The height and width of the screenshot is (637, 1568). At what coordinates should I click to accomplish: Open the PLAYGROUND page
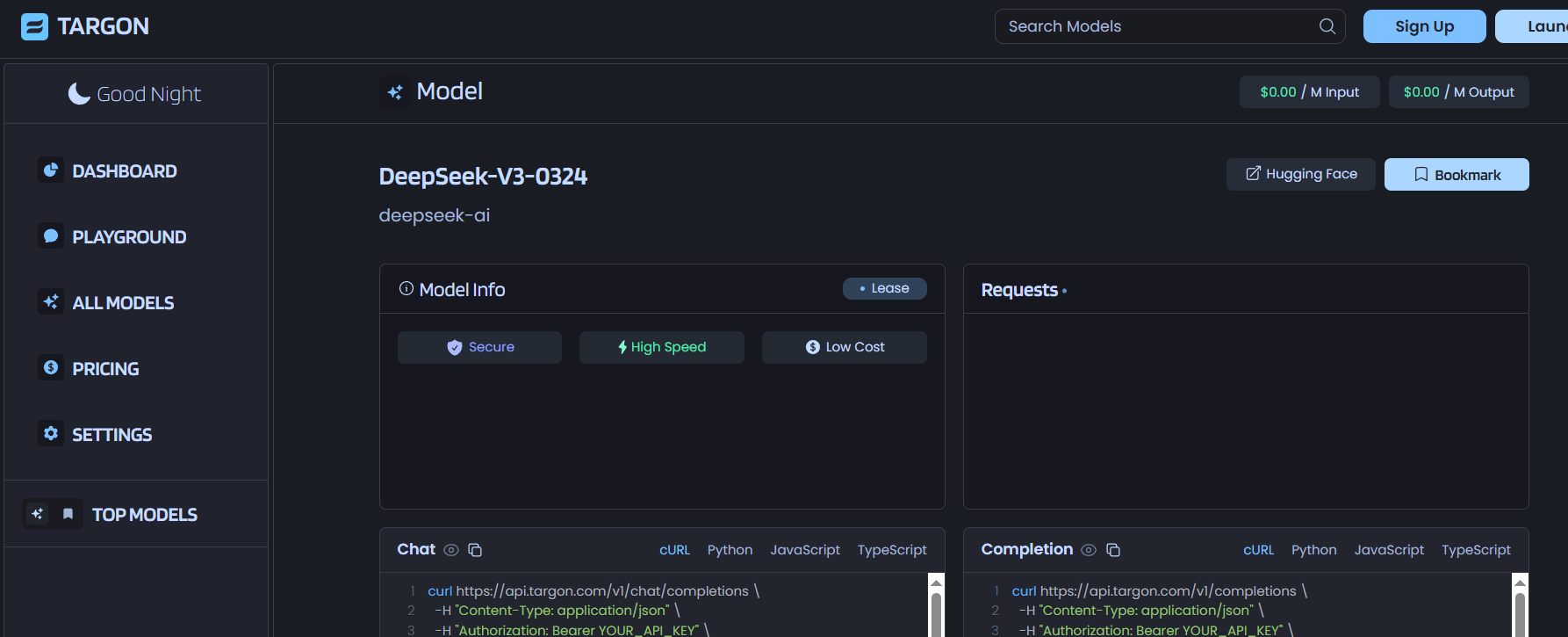pos(129,237)
